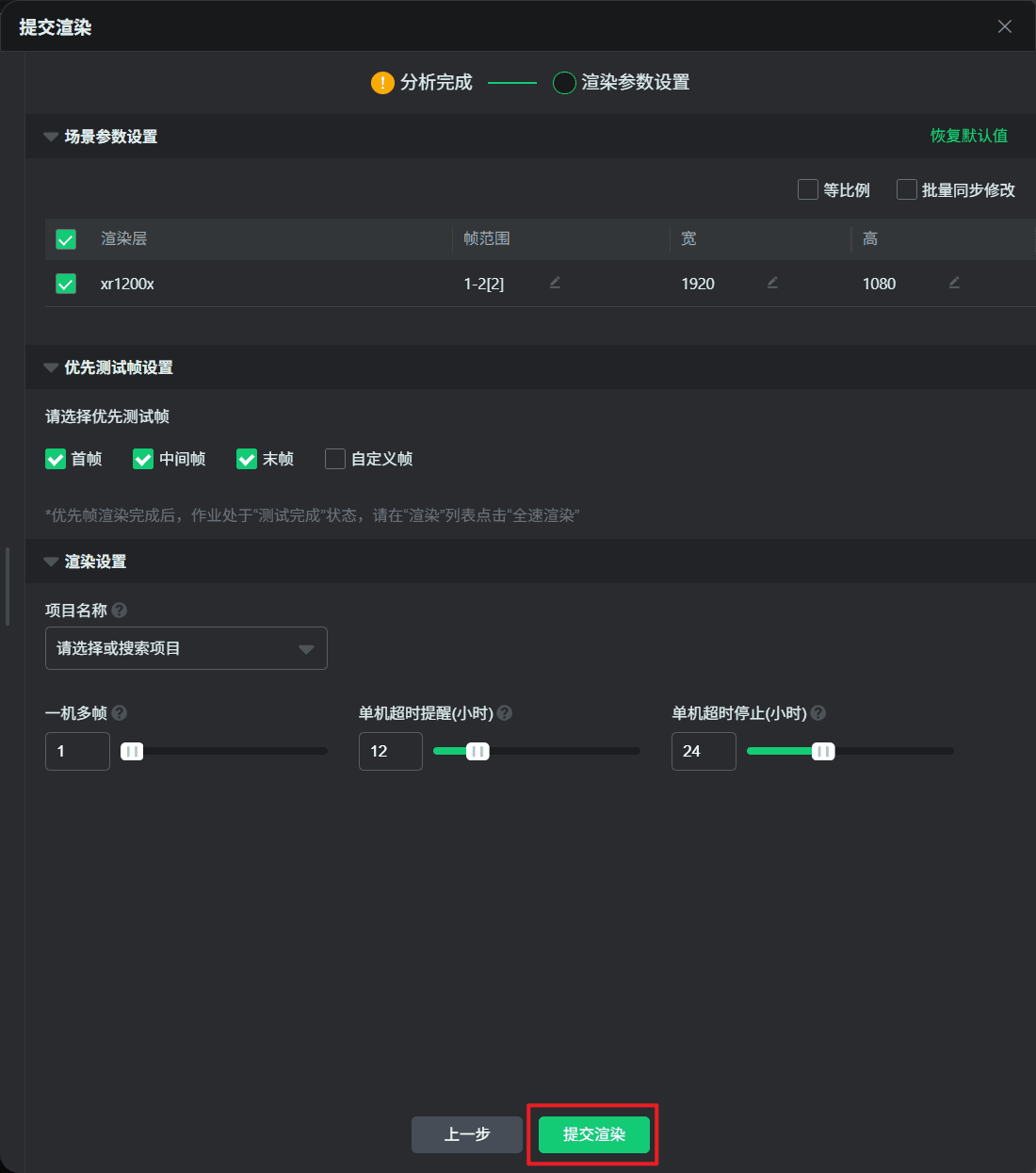
Task: Uncheck the xr1200x render layer
Action: click(x=66, y=284)
